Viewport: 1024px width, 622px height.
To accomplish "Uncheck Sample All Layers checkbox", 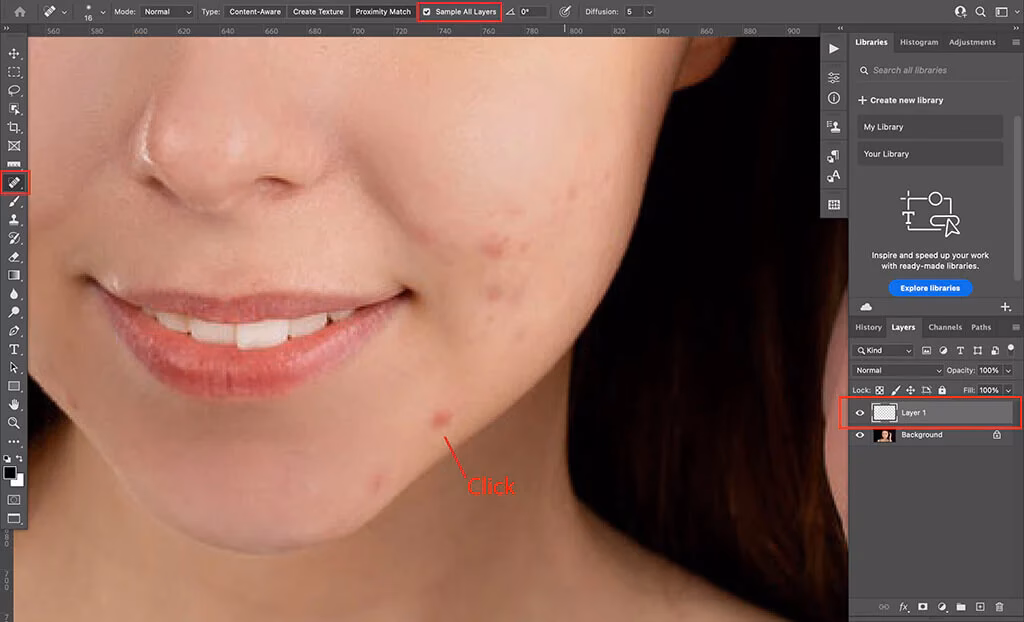I will pos(428,12).
